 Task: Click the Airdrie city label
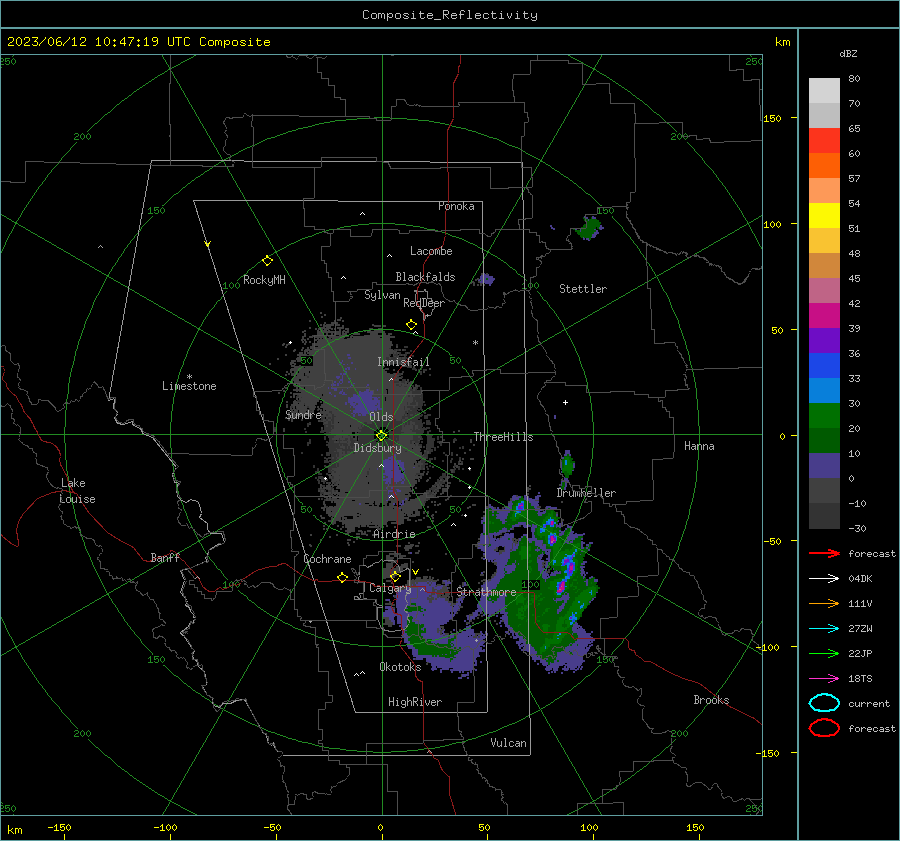click(x=394, y=534)
